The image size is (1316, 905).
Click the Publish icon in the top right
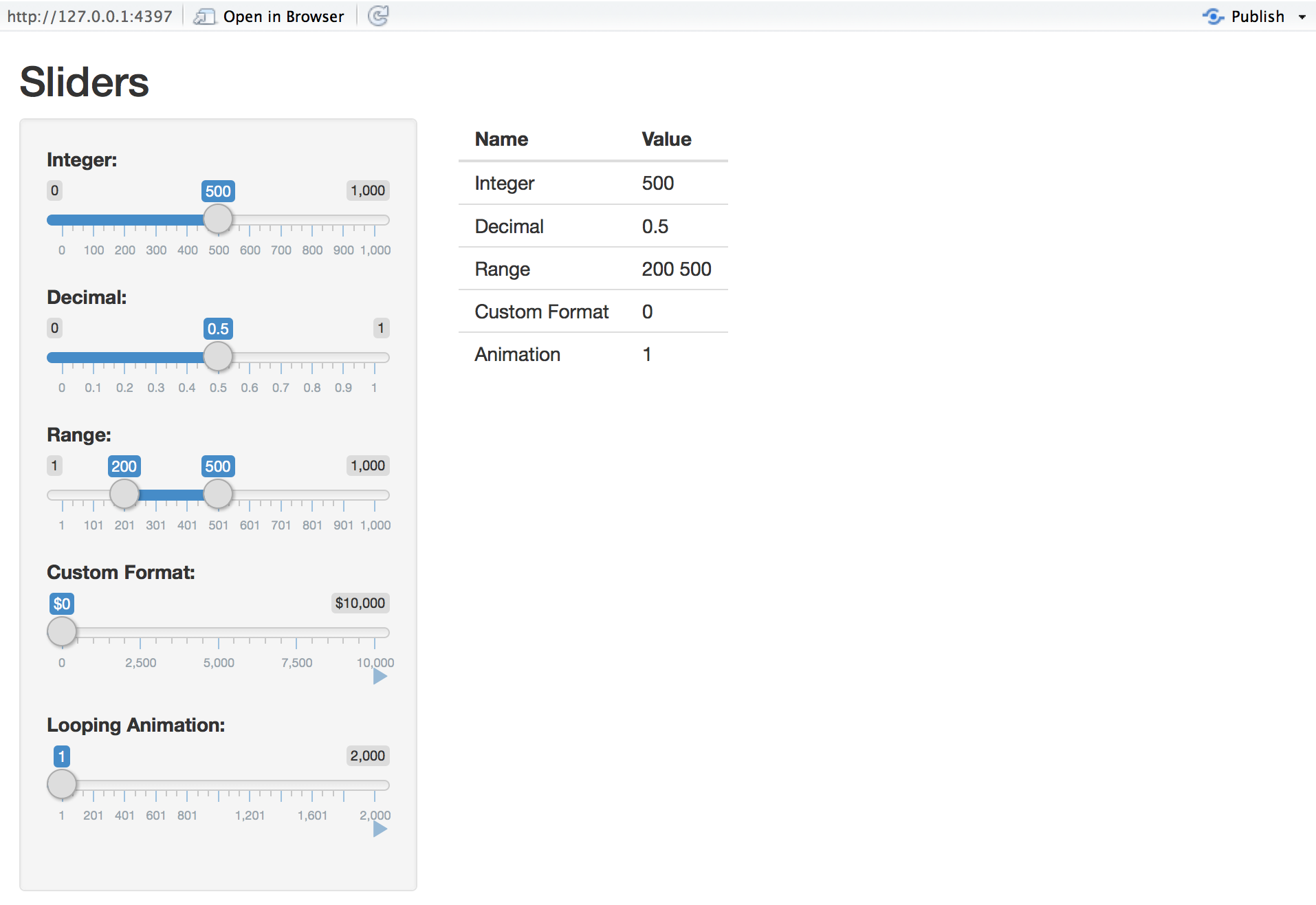(x=1214, y=16)
